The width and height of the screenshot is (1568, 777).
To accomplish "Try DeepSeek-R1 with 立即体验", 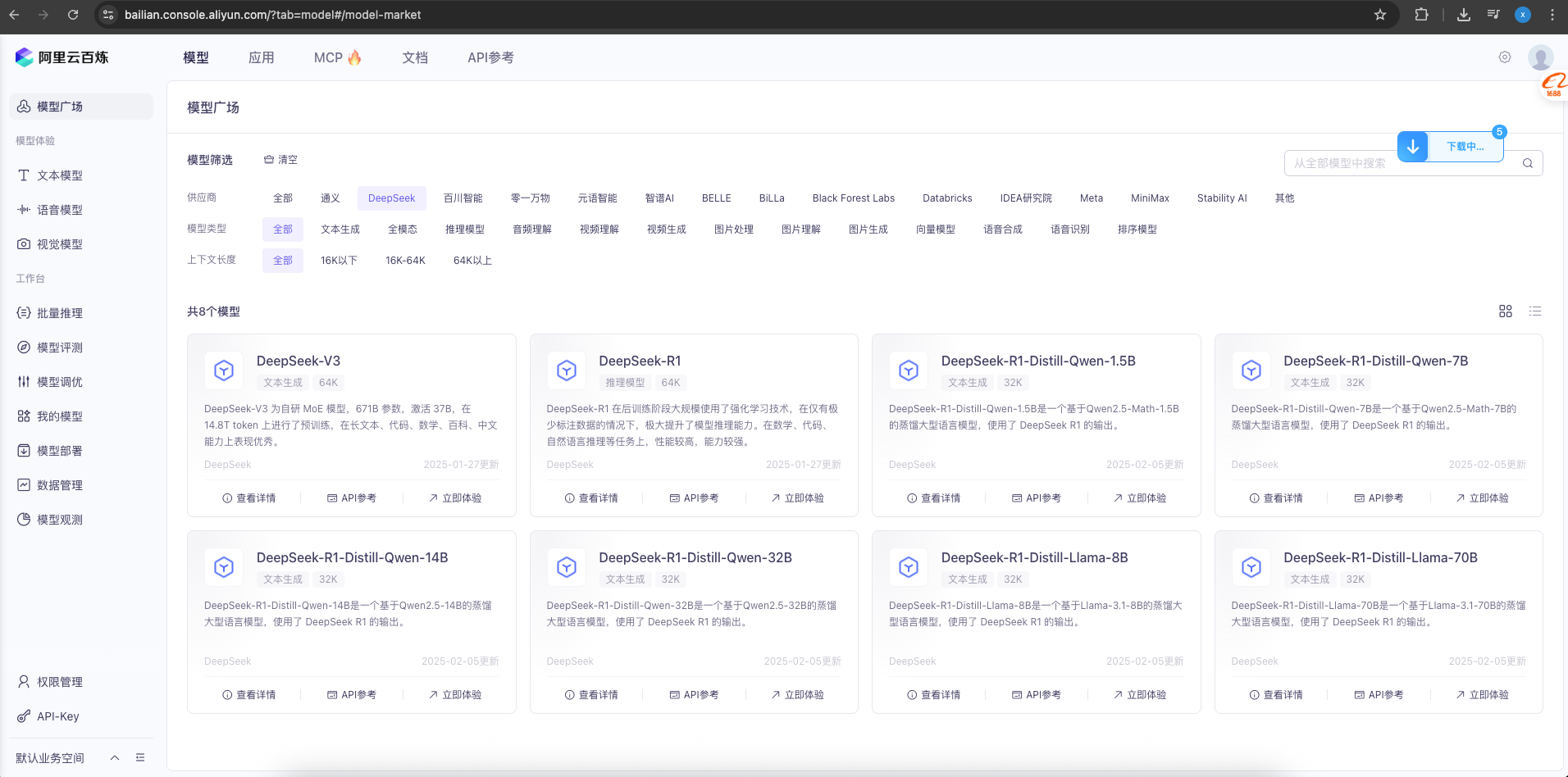I will (x=797, y=498).
